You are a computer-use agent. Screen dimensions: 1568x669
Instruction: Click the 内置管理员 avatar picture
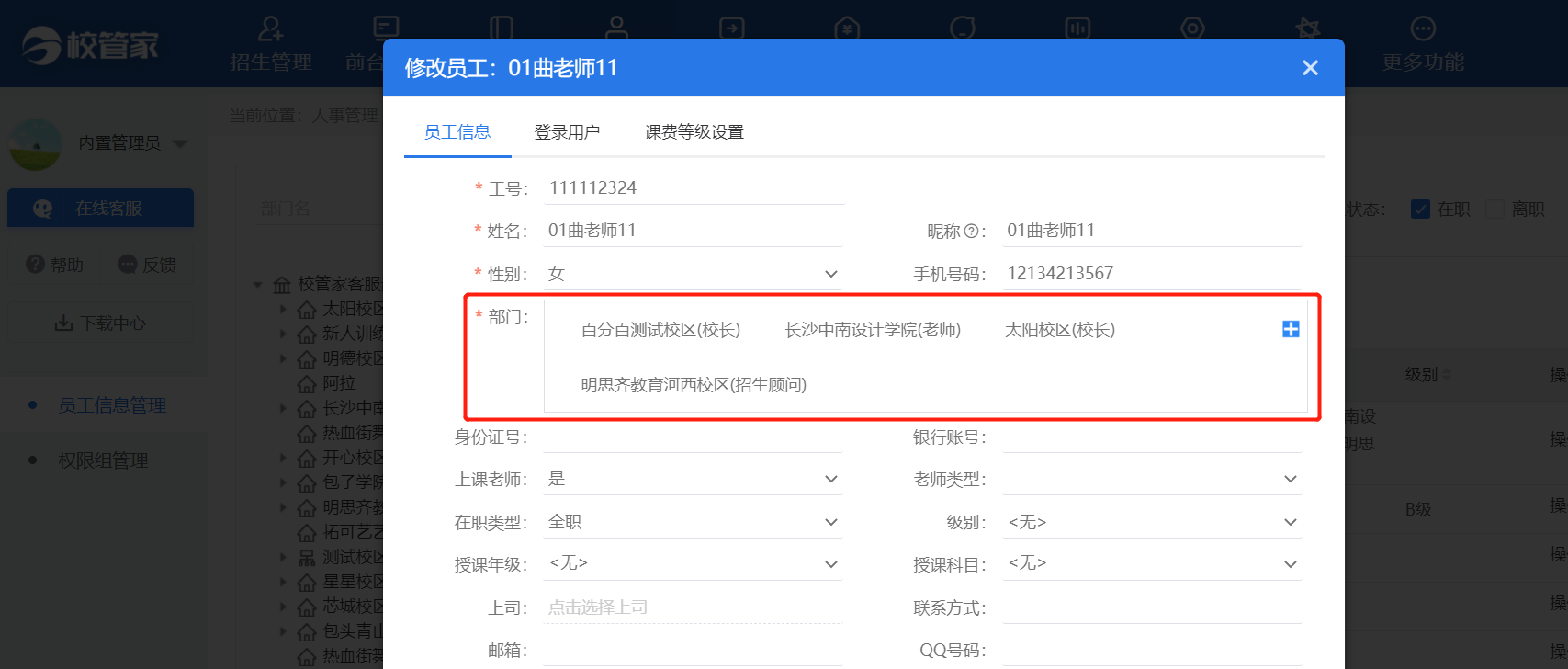tap(35, 144)
